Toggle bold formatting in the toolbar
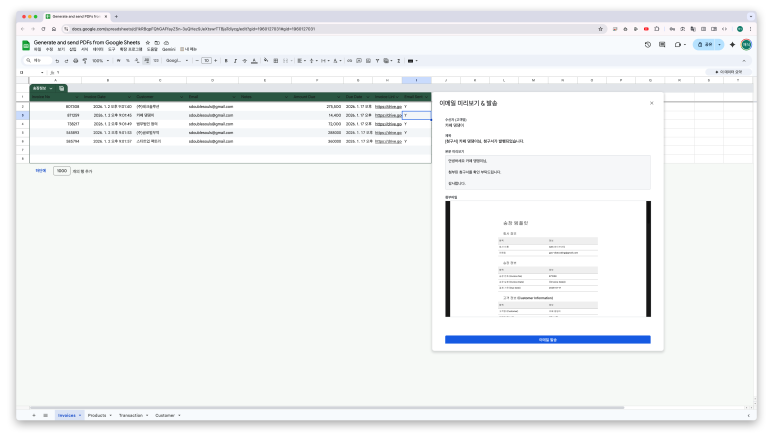The height and width of the screenshot is (442, 773). 226,60
